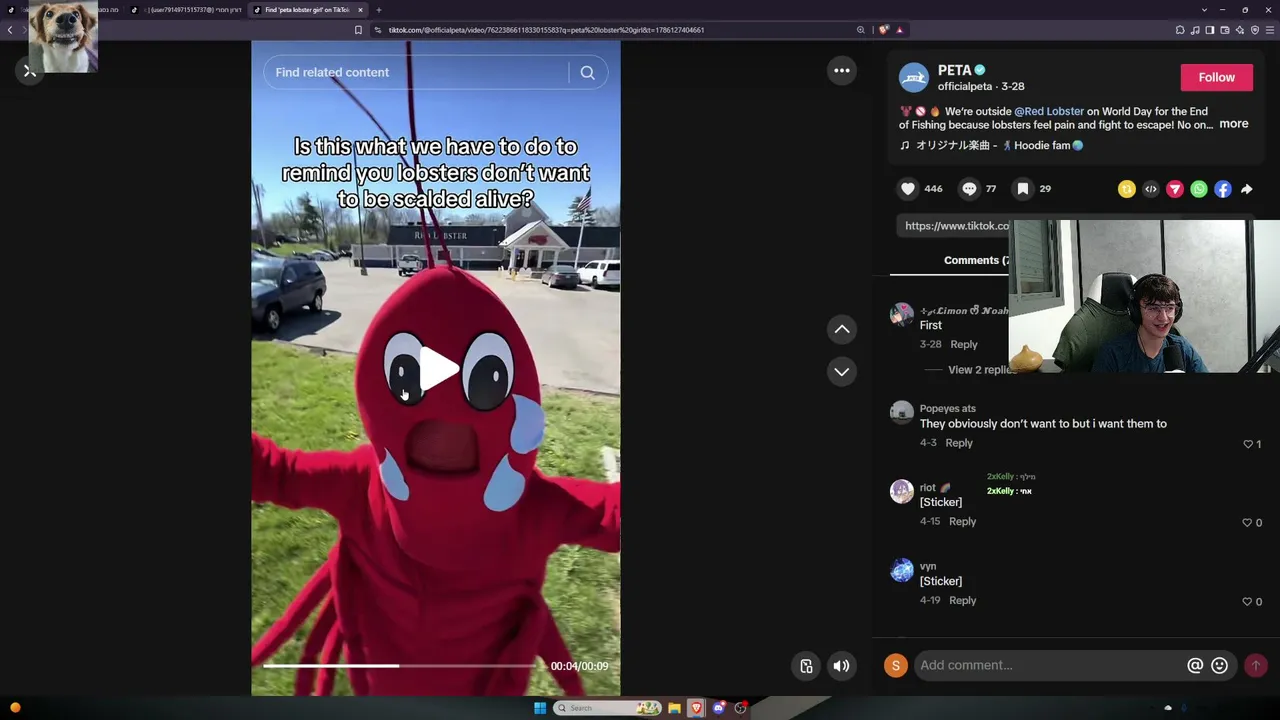Open more share options arrow
This screenshot has width=1280, height=720.
1247,189
